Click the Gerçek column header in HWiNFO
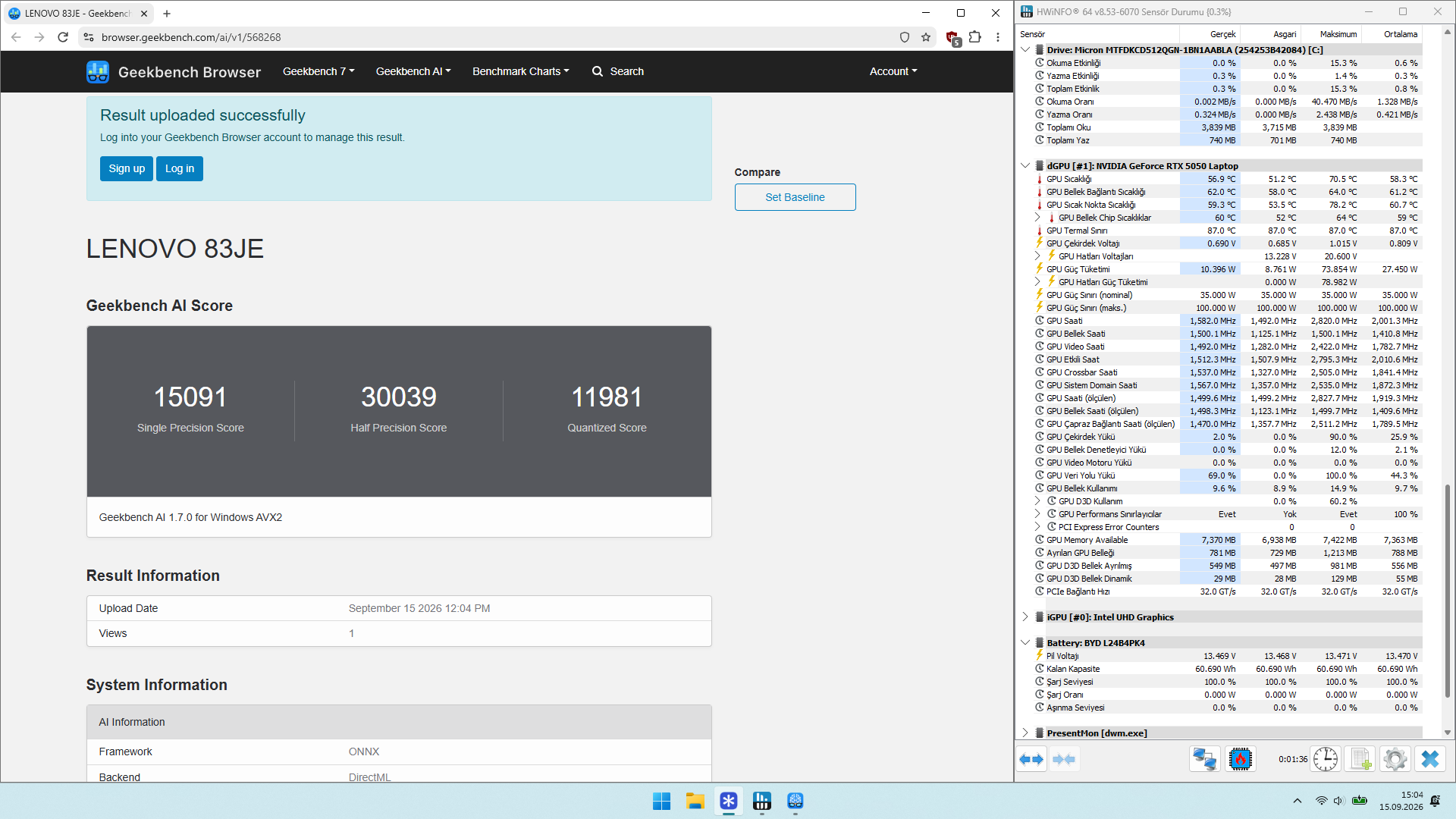The height and width of the screenshot is (819, 1456). (1210, 34)
